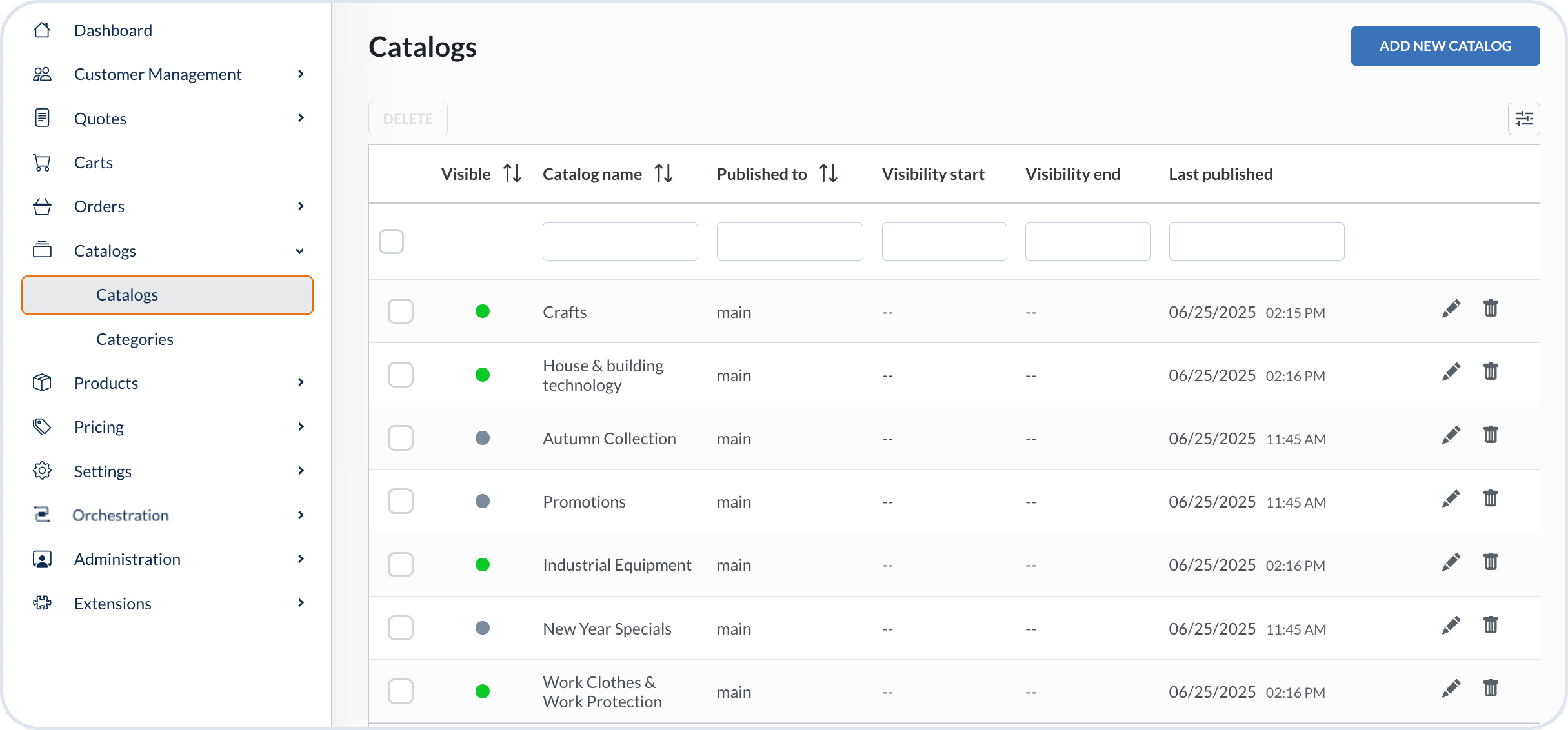Image resolution: width=1568 pixels, height=730 pixels.
Task: Open table column settings sliders icon
Action: coord(1523,119)
